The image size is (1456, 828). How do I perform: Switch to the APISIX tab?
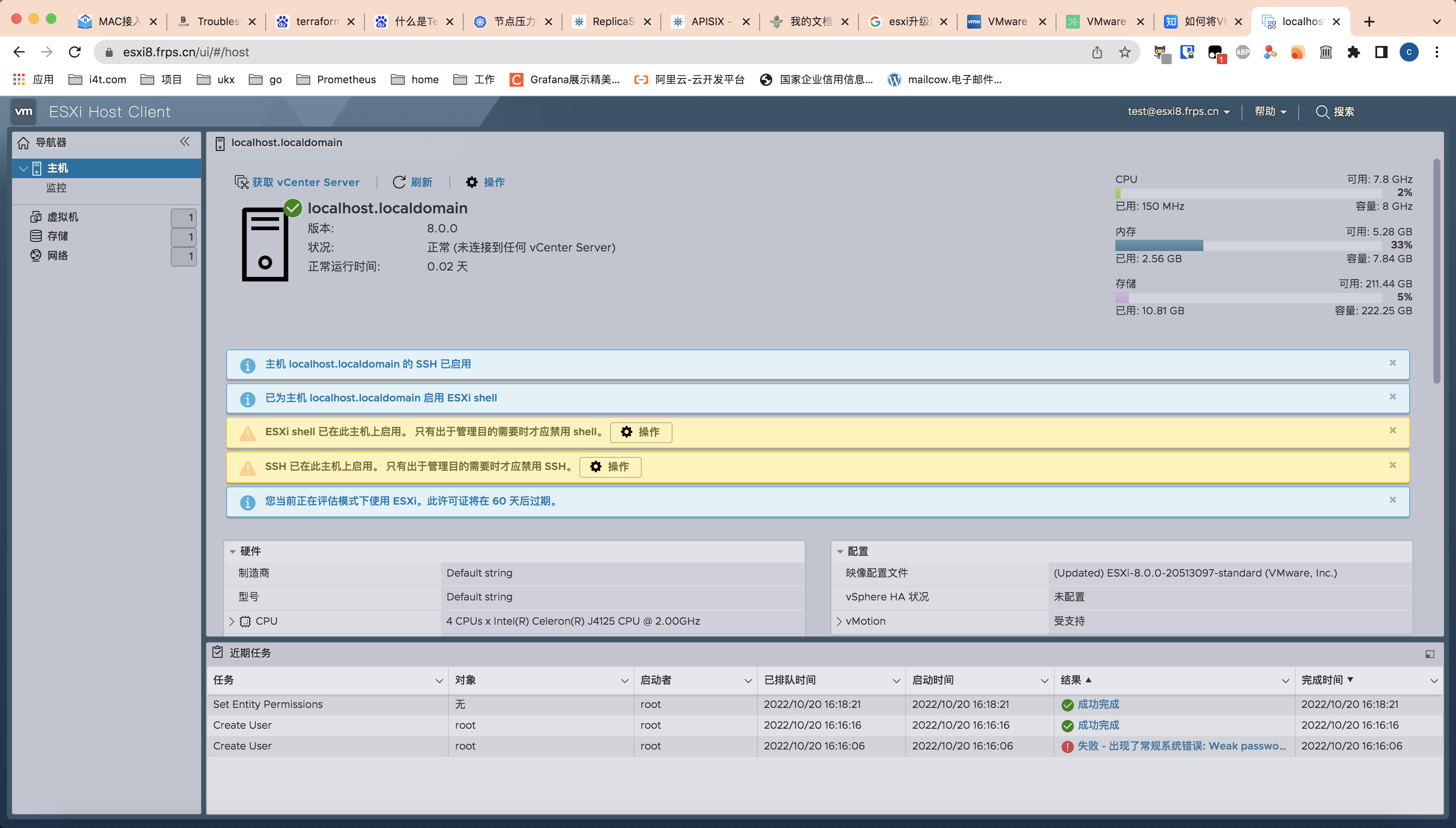(710, 22)
